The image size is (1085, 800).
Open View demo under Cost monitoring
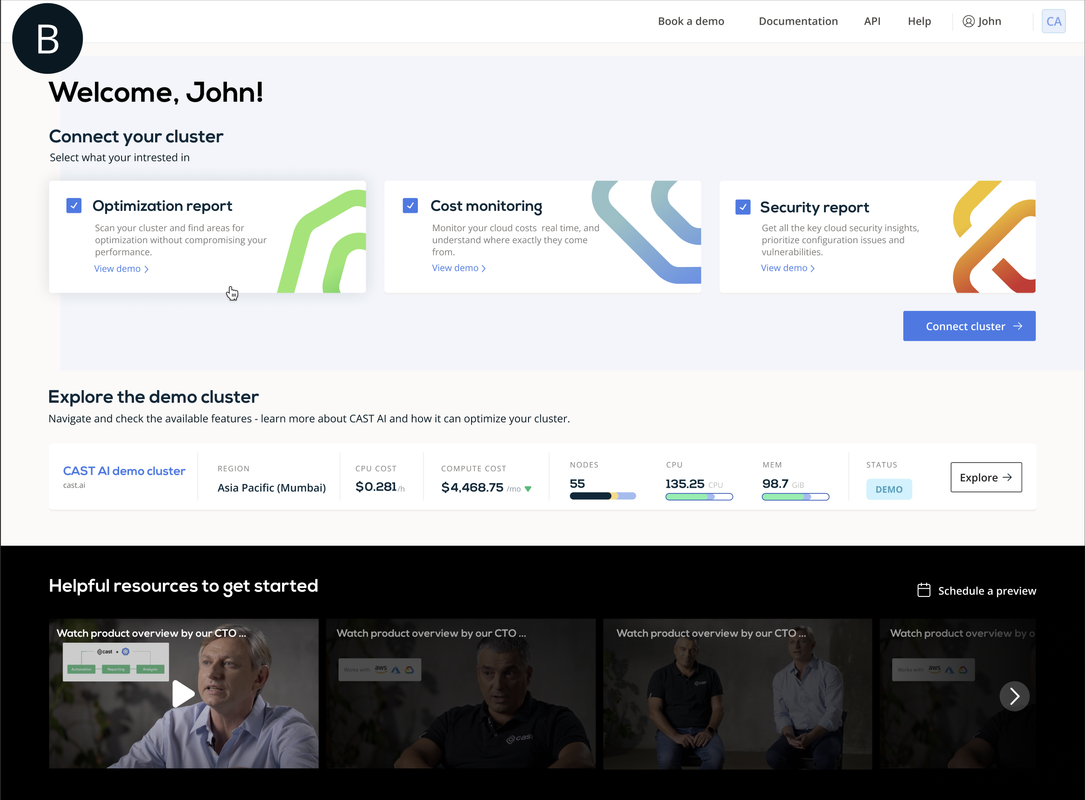[x=459, y=268]
